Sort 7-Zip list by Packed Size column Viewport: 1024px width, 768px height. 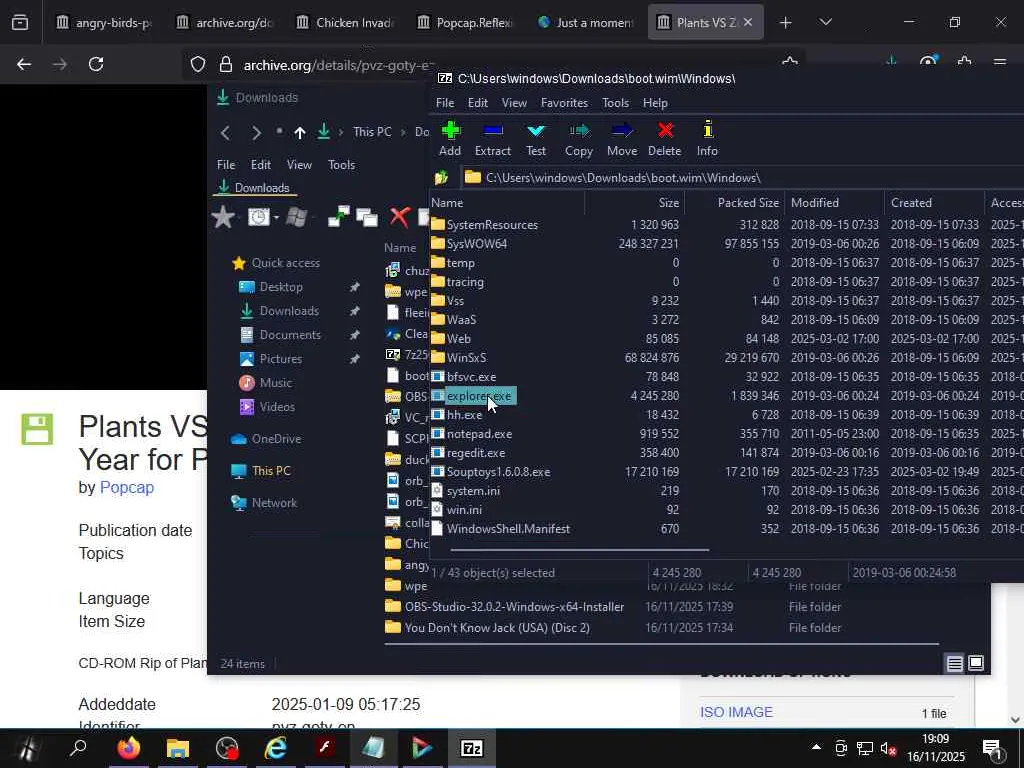coord(734,202)
